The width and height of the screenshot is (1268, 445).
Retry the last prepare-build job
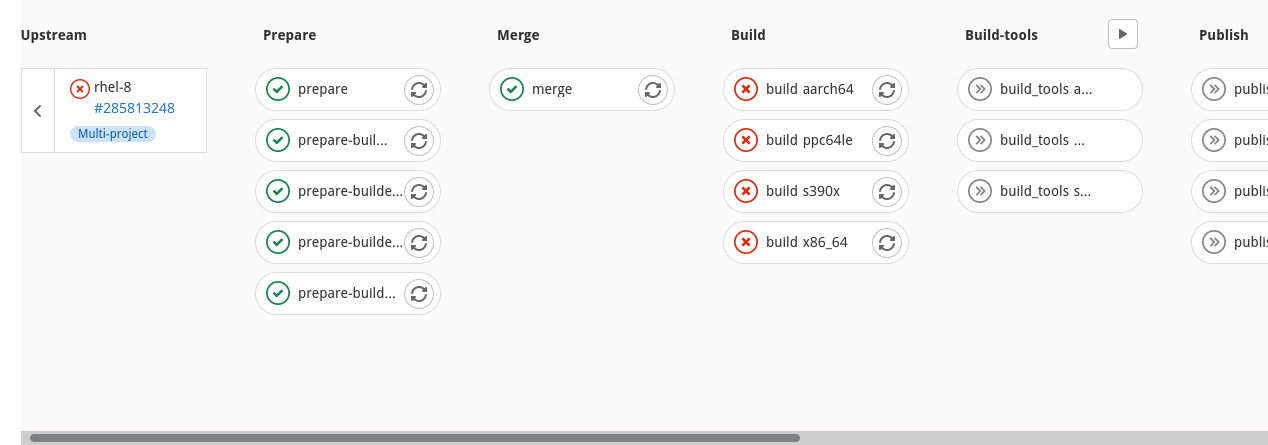(x=419, y=293)
